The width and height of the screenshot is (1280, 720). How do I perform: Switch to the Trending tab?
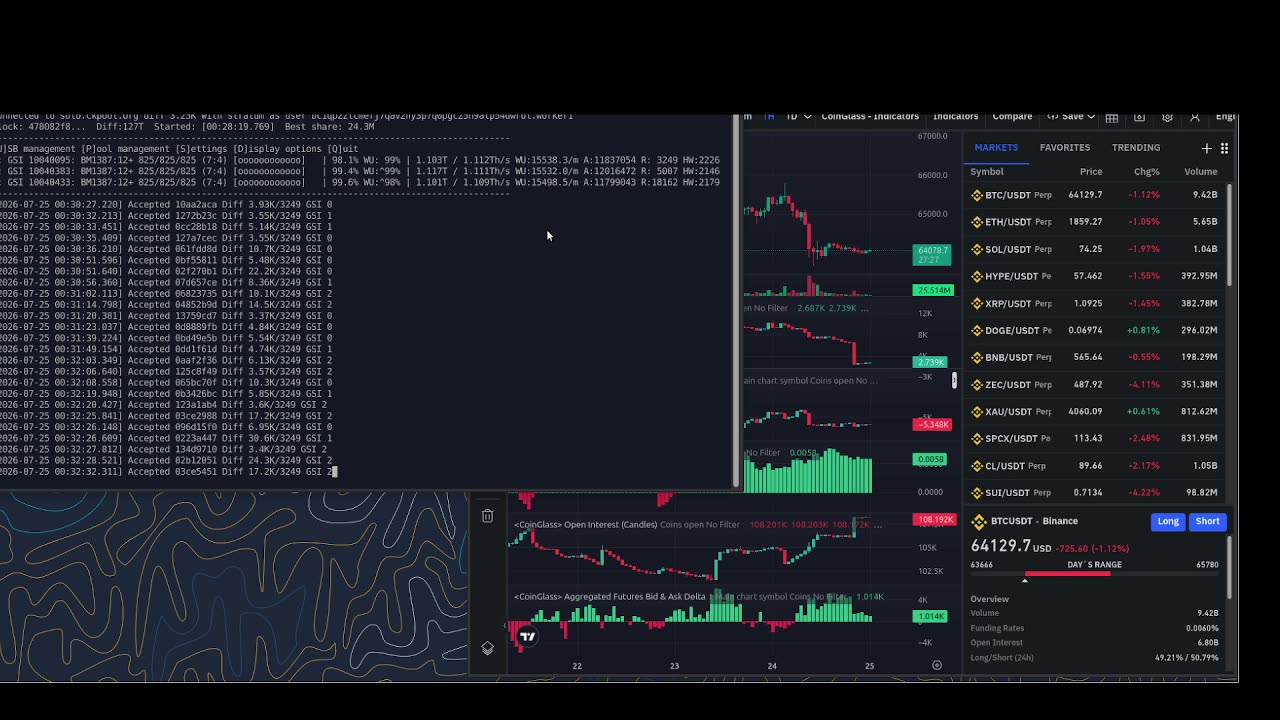click(1136, 148)
